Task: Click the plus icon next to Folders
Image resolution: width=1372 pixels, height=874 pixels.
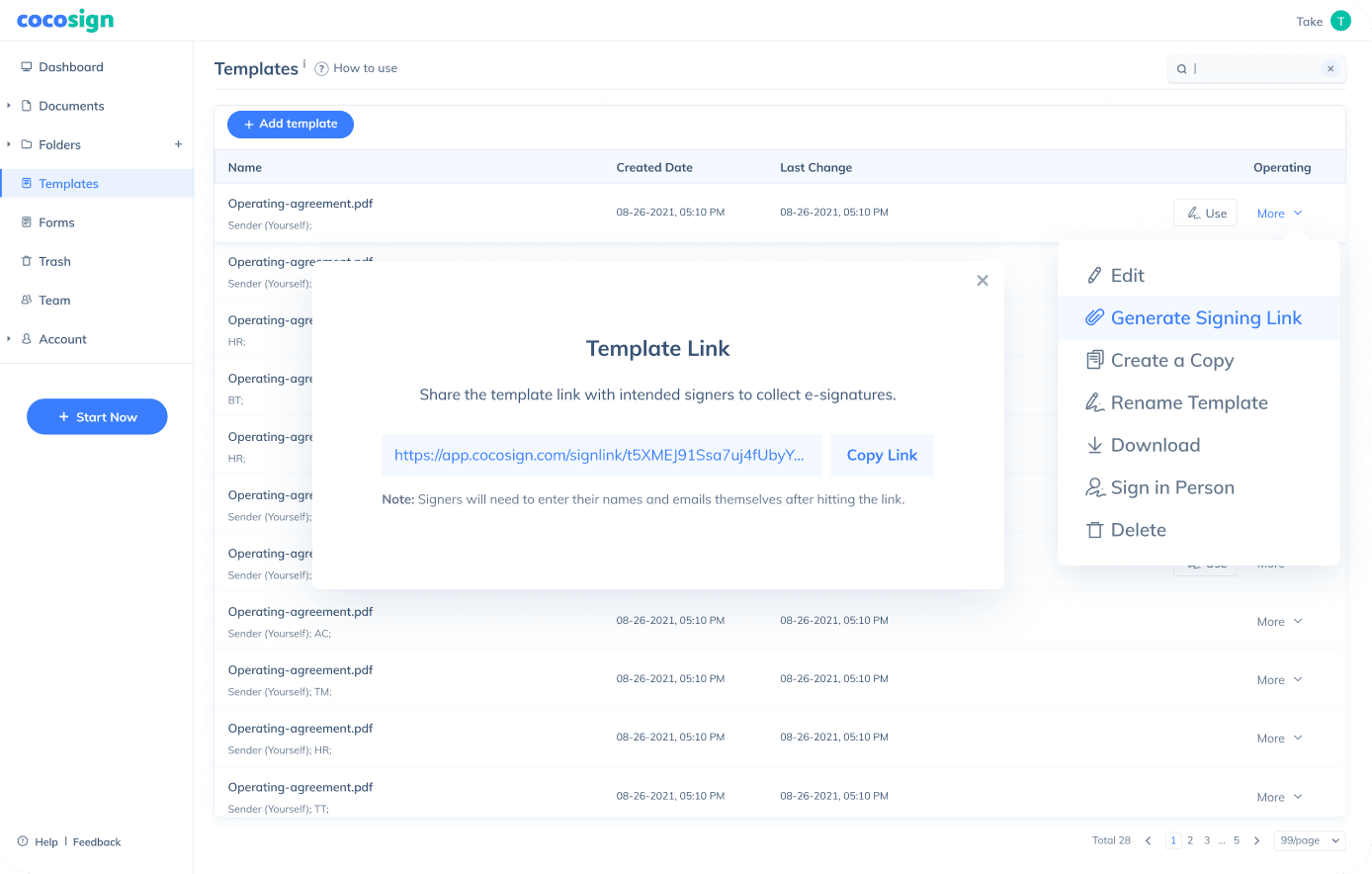Action: pyautogui.click(x=178, y=144)
